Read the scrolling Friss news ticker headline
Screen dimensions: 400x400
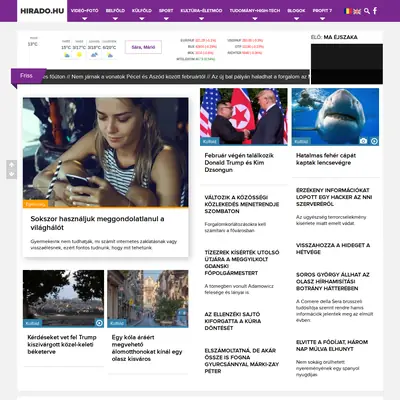pyautogui.click(x=176, y=77)
